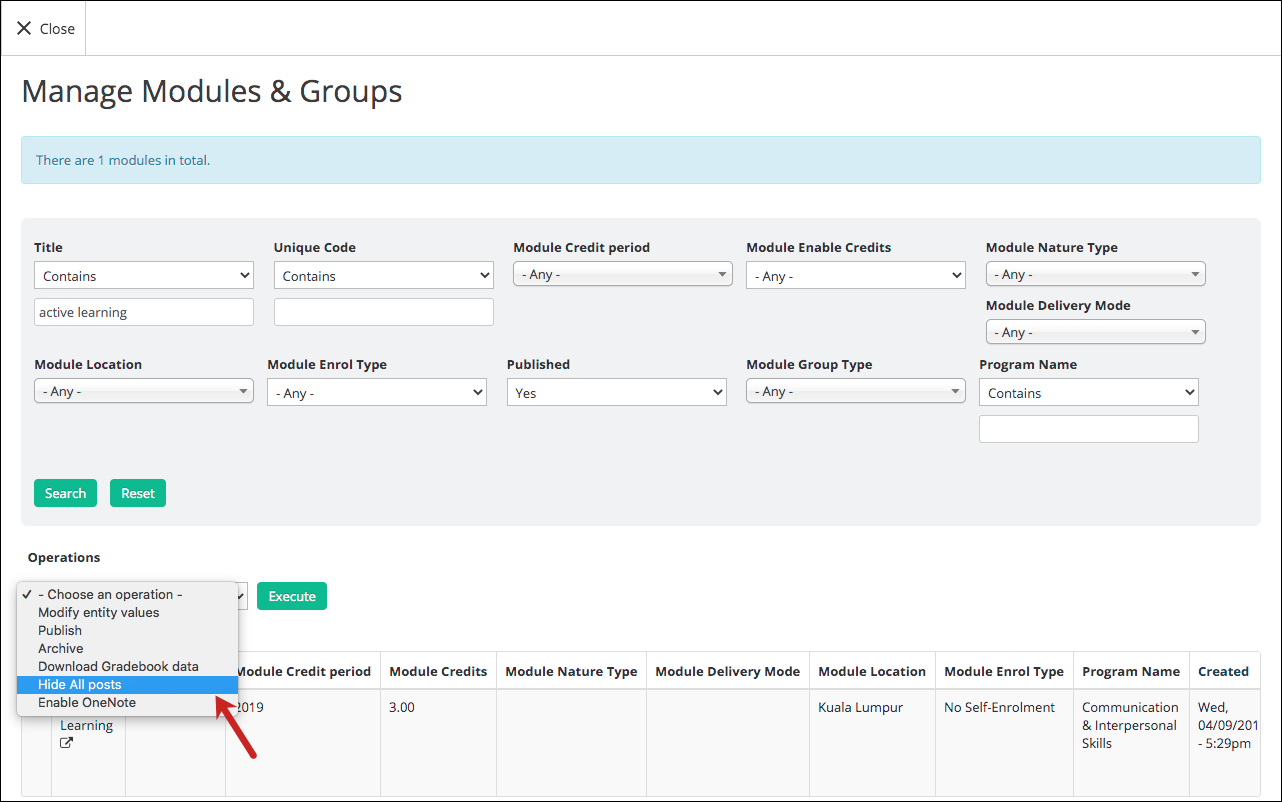Choose 'Modify entity values' operation
This screenshot has width=1282, height=802.
[127, 613]
